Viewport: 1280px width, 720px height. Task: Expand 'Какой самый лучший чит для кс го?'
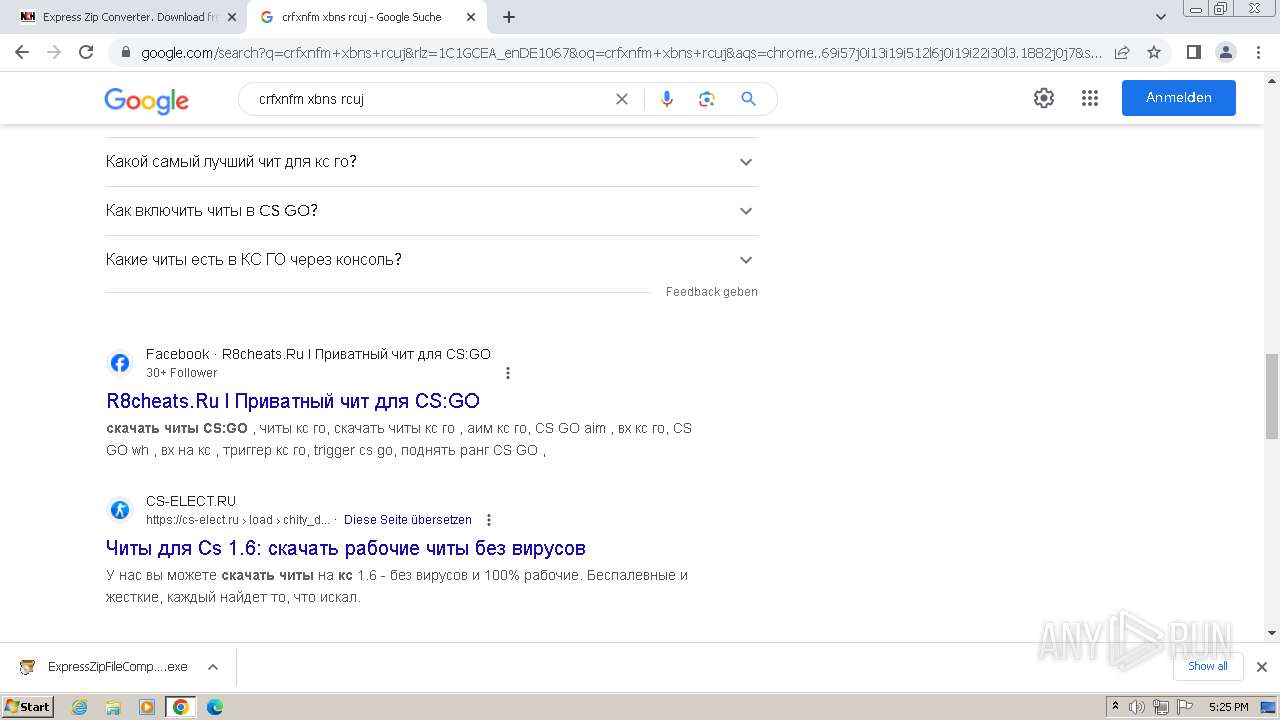(x=431, y=162)
